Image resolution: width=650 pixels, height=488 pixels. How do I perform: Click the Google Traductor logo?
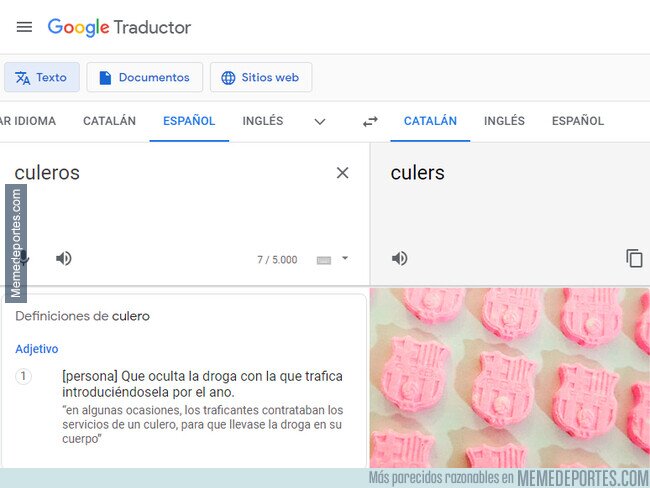119,27
